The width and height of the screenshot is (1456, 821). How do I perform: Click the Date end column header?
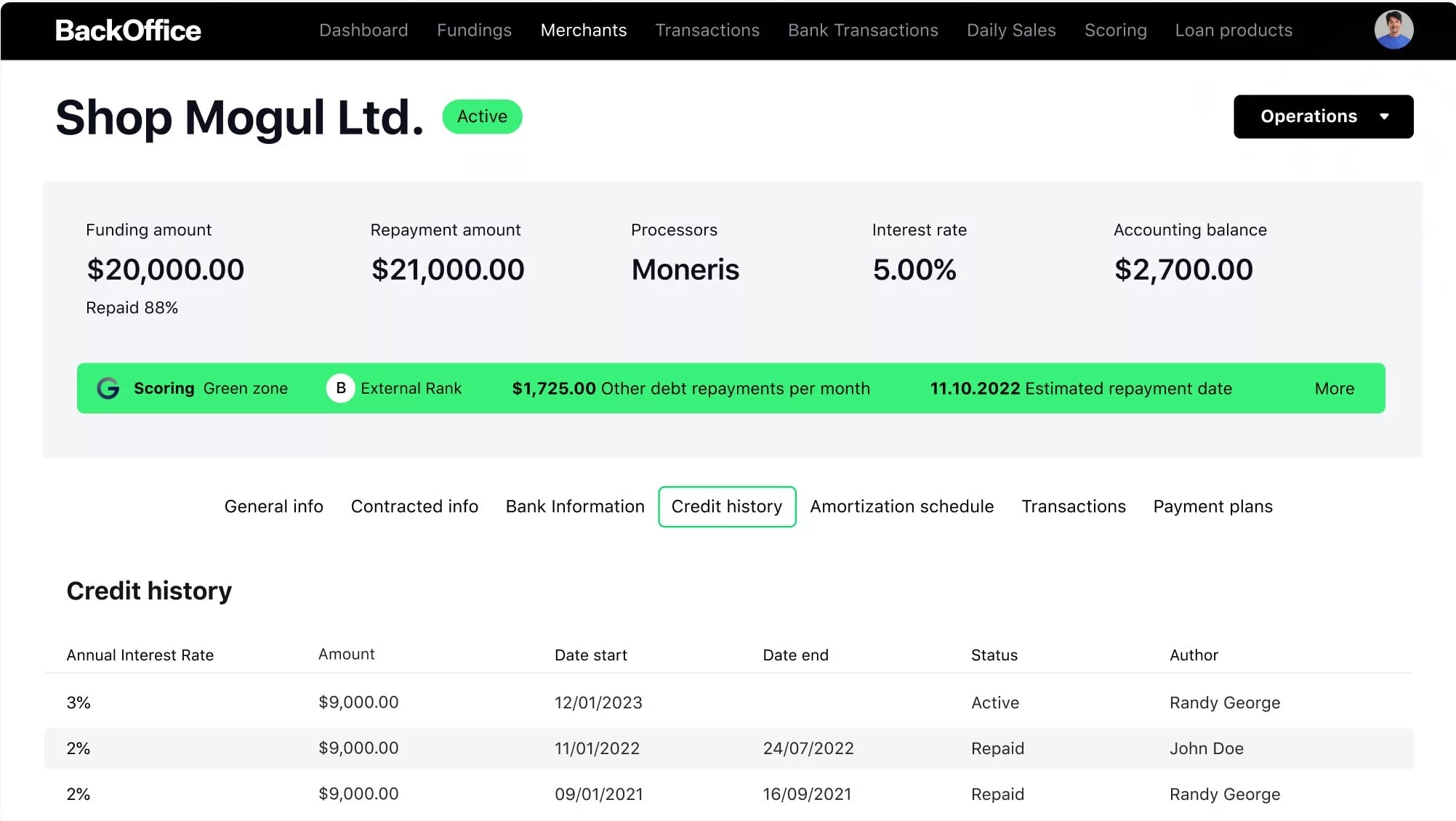(795, 655)
